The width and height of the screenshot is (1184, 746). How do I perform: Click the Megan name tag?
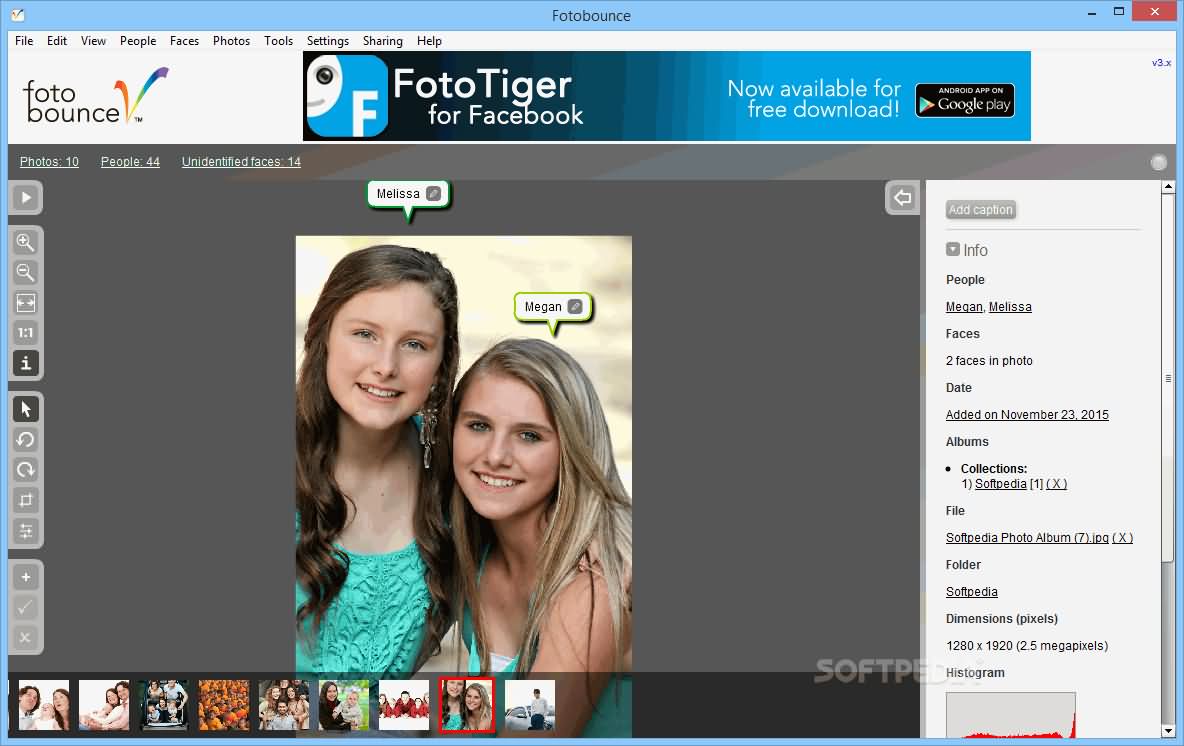click(543, 307)
